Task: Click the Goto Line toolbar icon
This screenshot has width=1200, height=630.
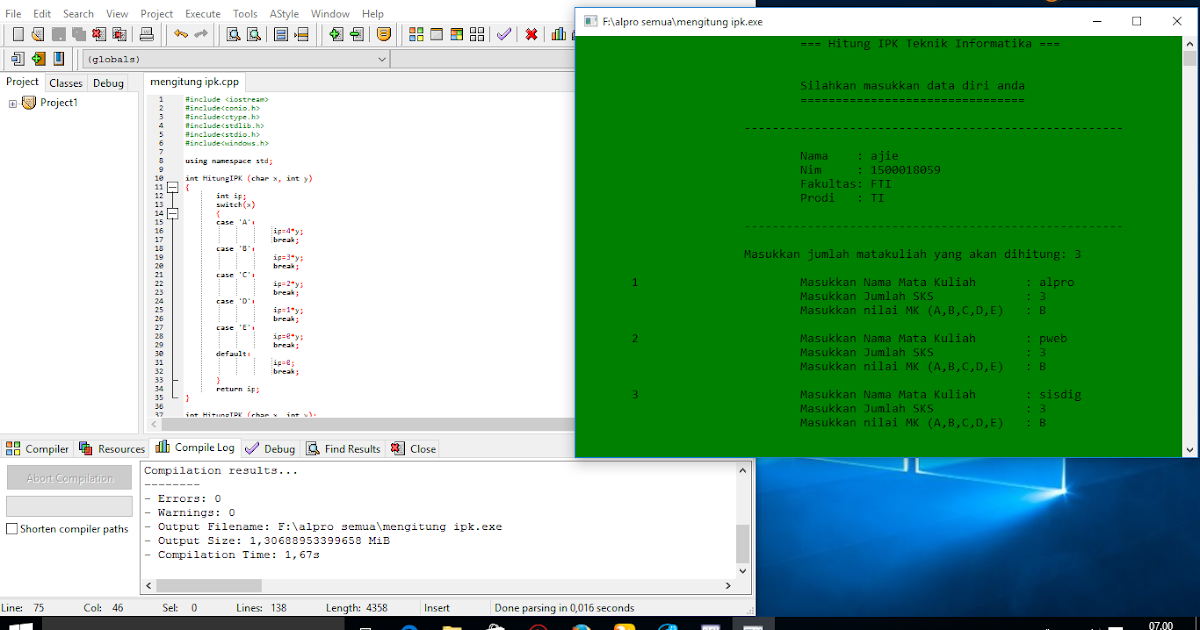Action: pyautogui.click(x=301, y=34)
